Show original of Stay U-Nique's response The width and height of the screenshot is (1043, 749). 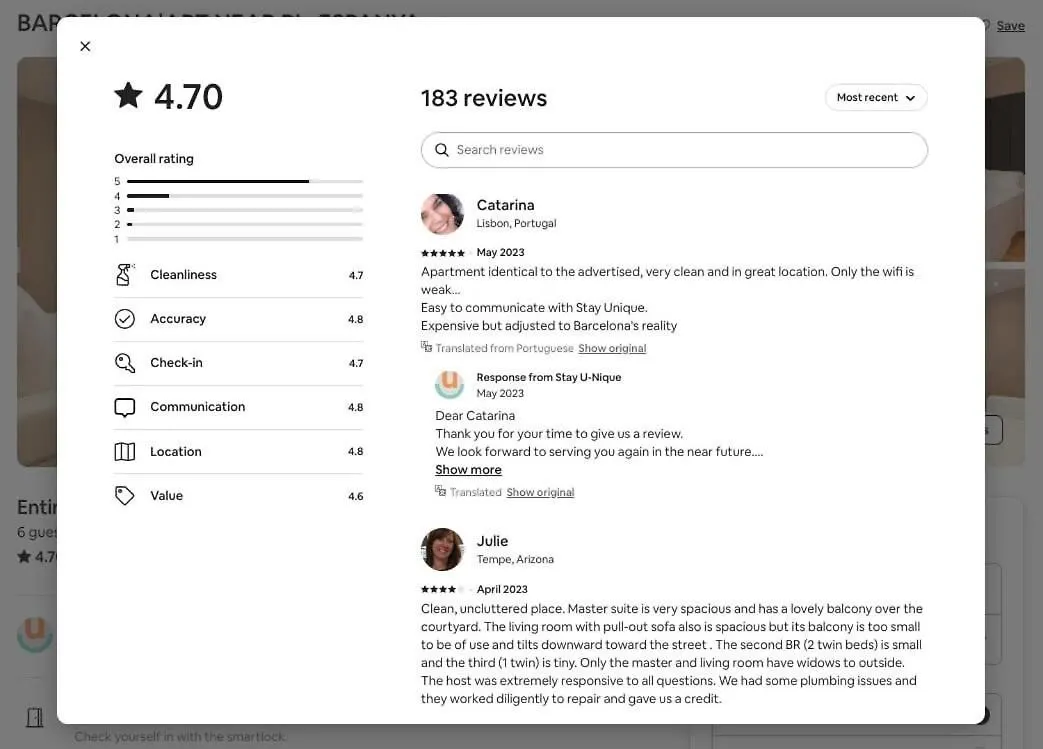pos(540,492)
